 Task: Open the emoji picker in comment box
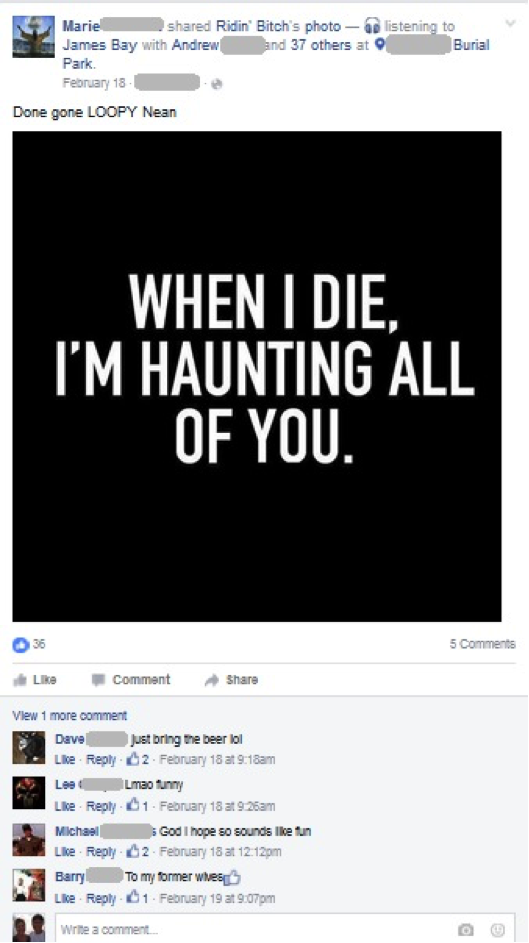click(x=497, y=930)
